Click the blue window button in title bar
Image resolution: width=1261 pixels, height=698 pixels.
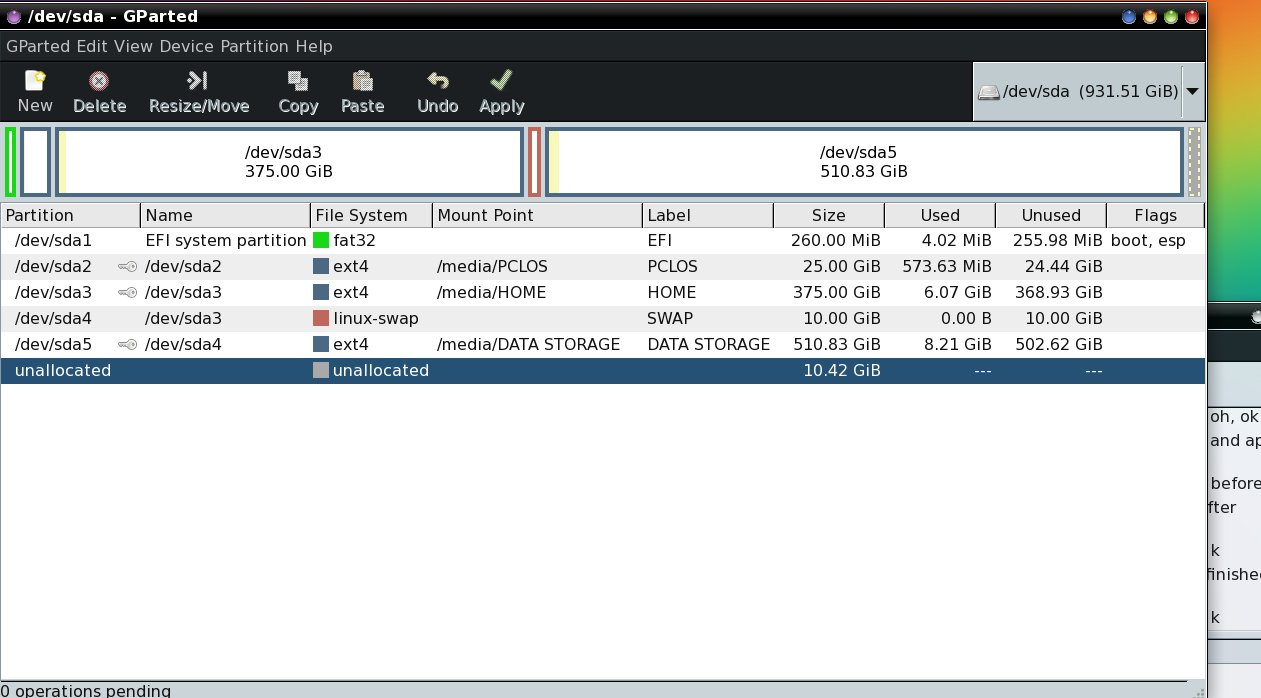(1129, 17)
